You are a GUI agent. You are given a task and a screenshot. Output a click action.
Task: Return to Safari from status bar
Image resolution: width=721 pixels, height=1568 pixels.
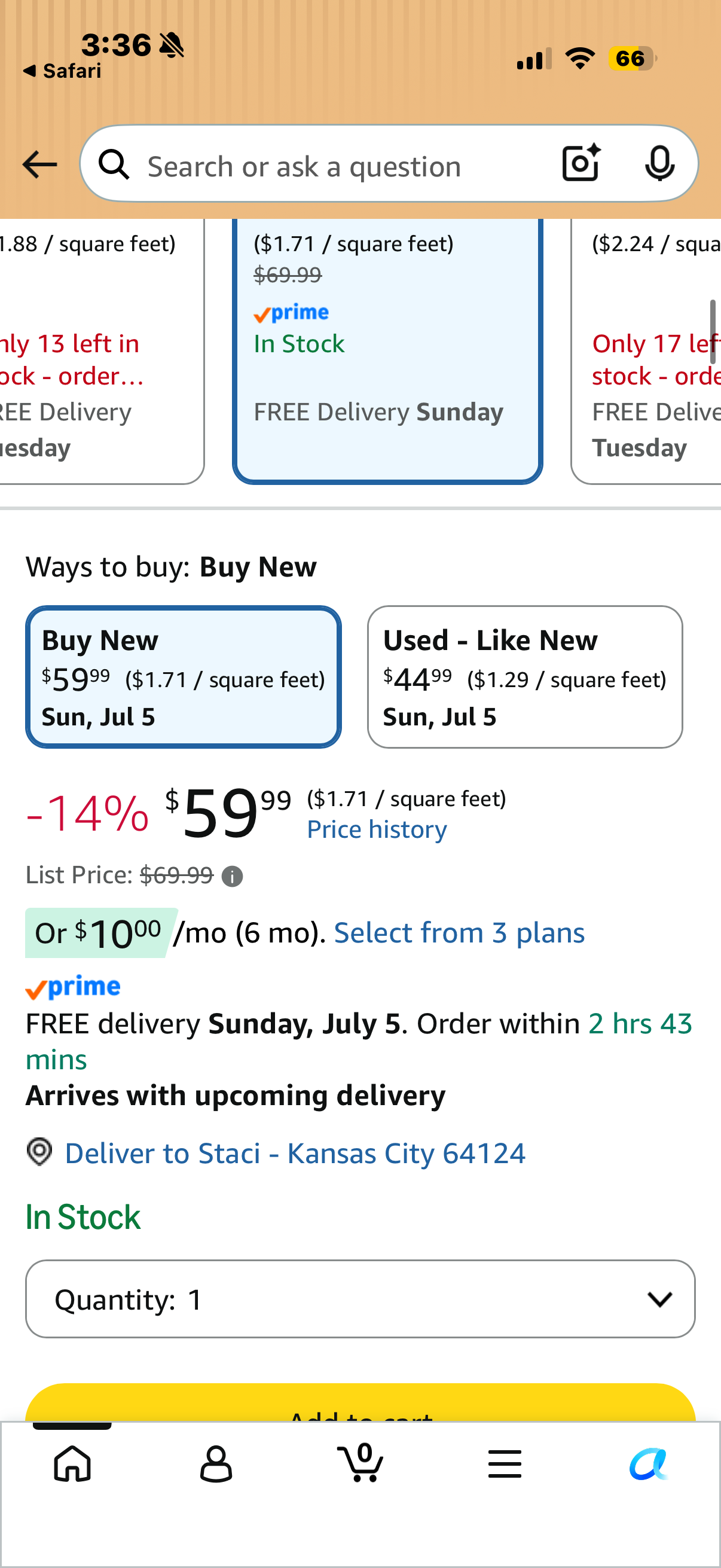(x=62, y=71)
